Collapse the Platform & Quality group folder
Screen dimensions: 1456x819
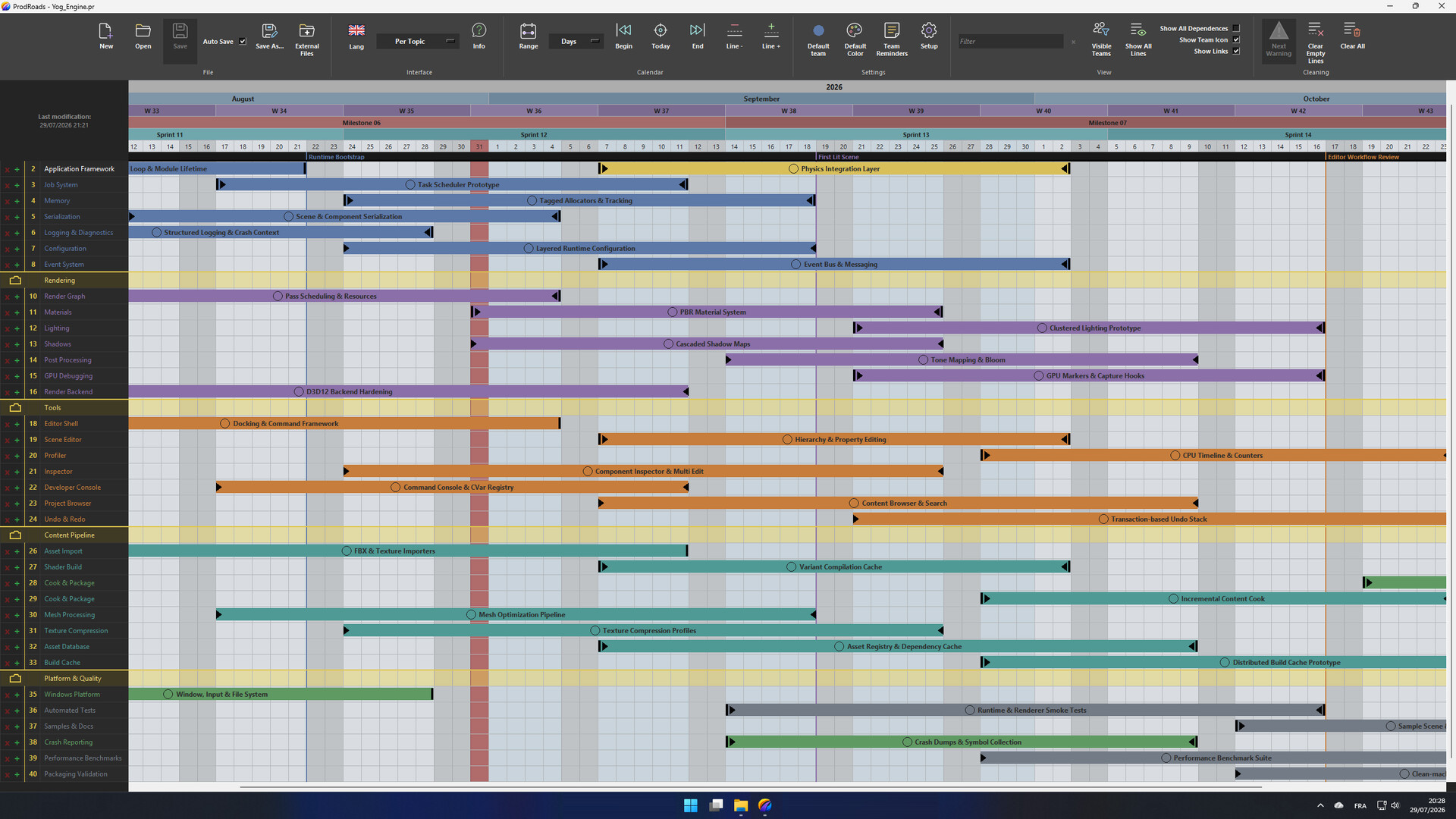(x=15, y=679)
